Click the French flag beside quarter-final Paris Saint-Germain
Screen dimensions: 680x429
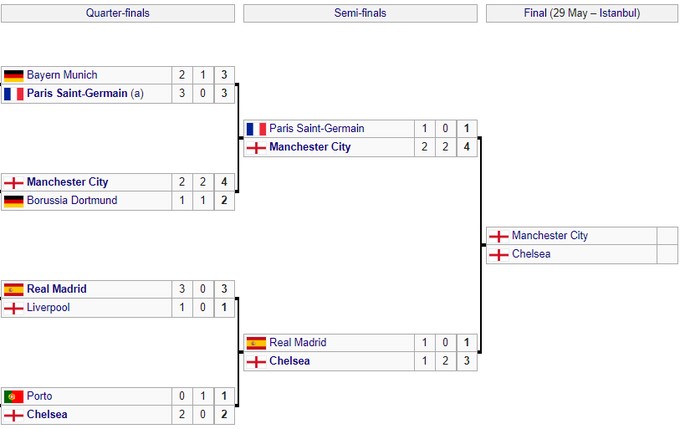click(14, 94)
